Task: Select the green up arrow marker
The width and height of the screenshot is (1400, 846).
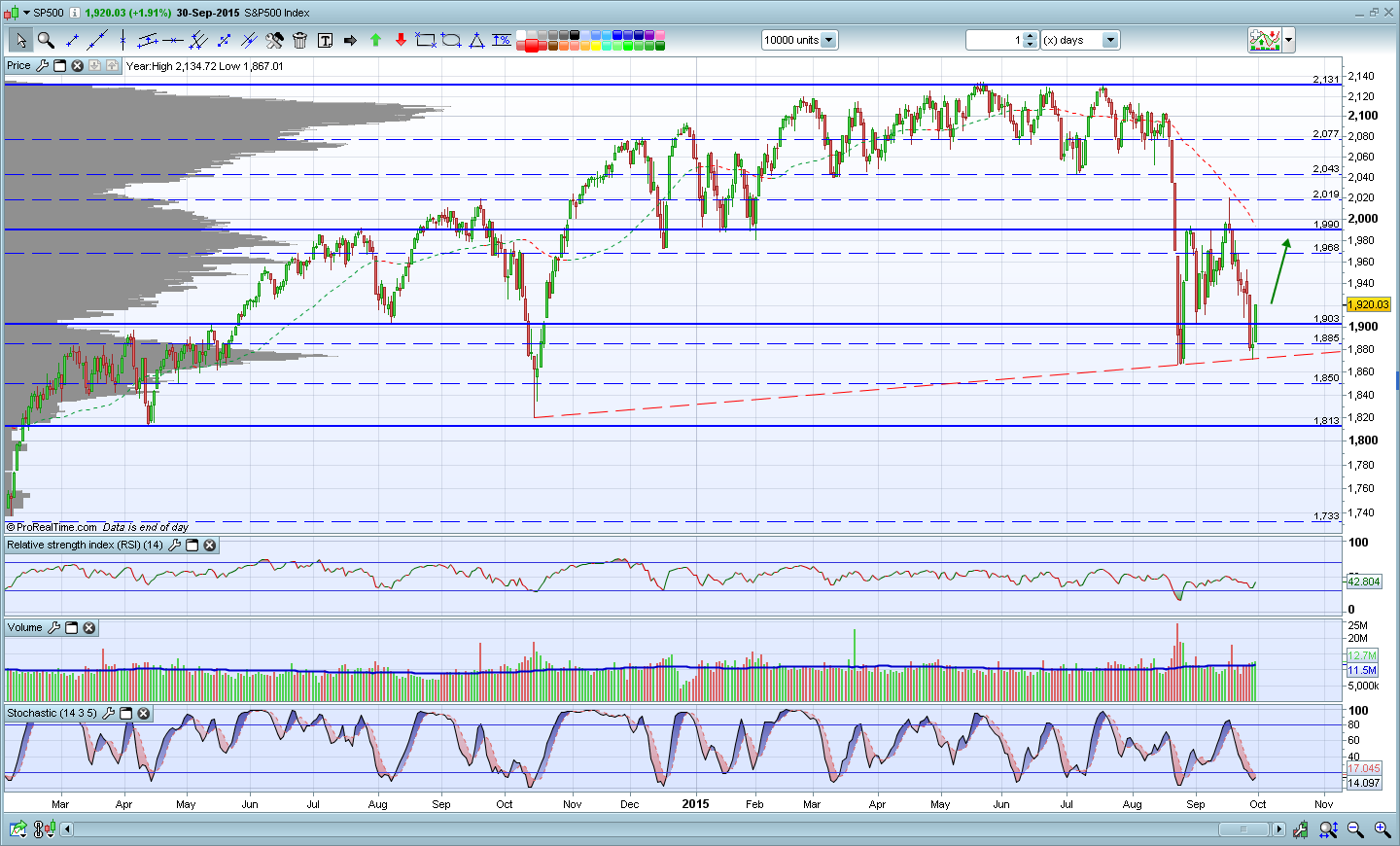Action: pyautogui.click(x=375, y=40)
